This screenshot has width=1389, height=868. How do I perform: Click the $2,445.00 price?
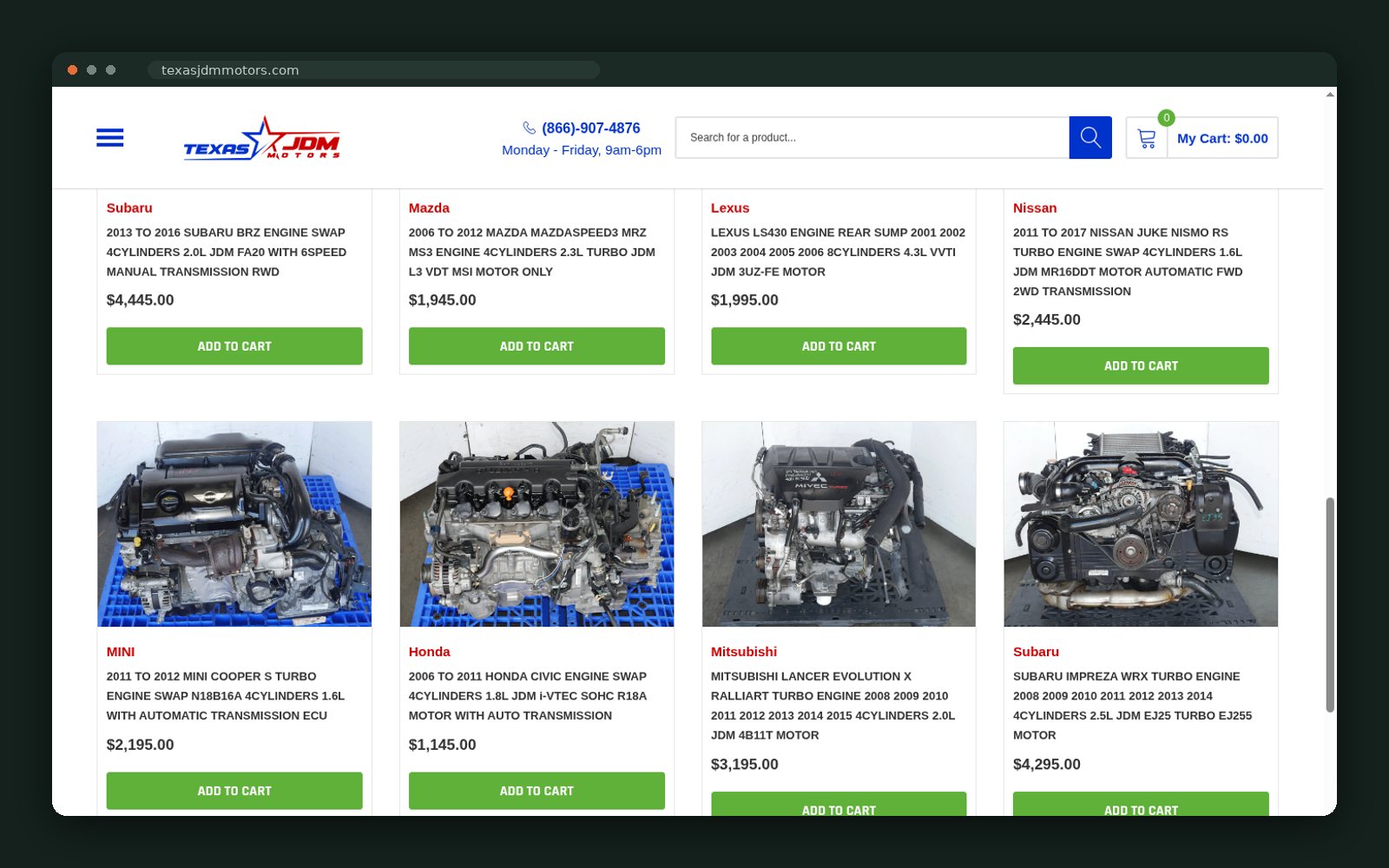(1046, 319)
